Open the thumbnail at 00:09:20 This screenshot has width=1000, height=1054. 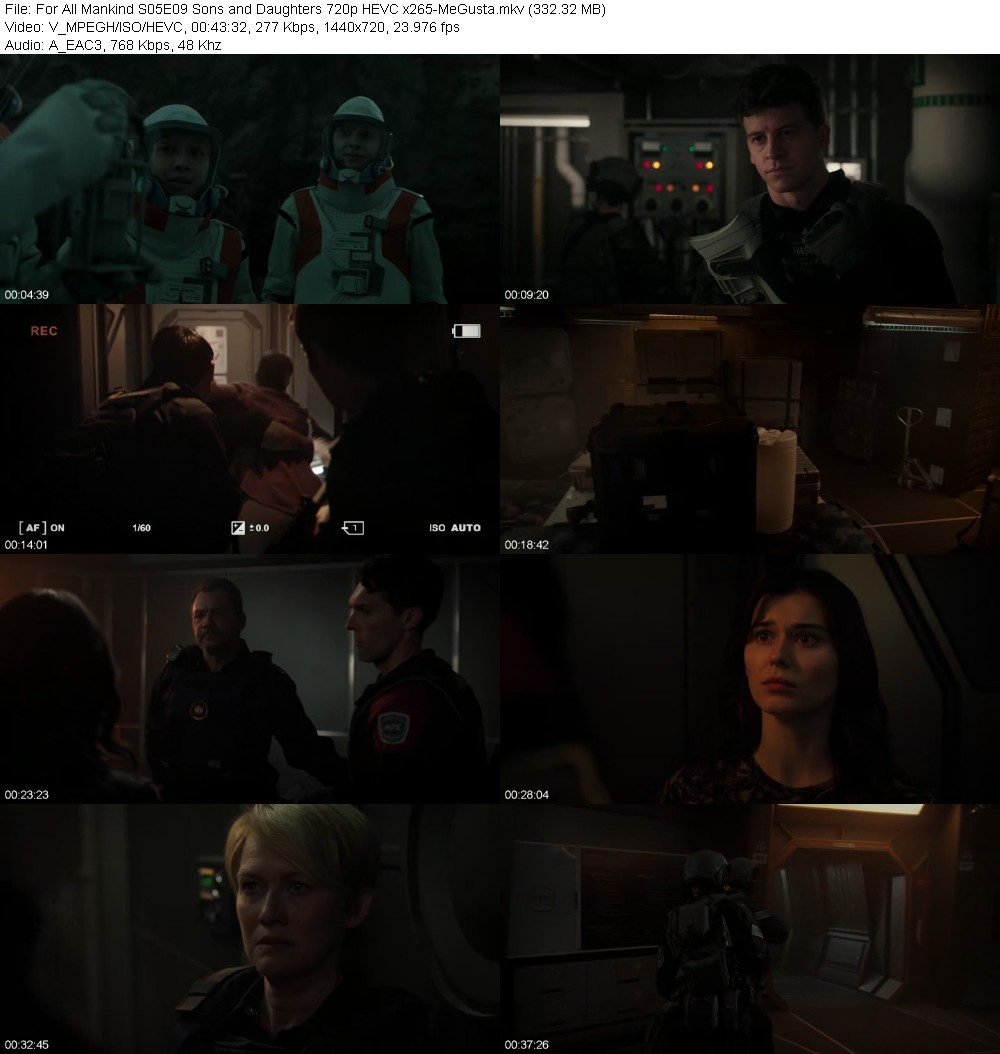(x=750, y=179)
